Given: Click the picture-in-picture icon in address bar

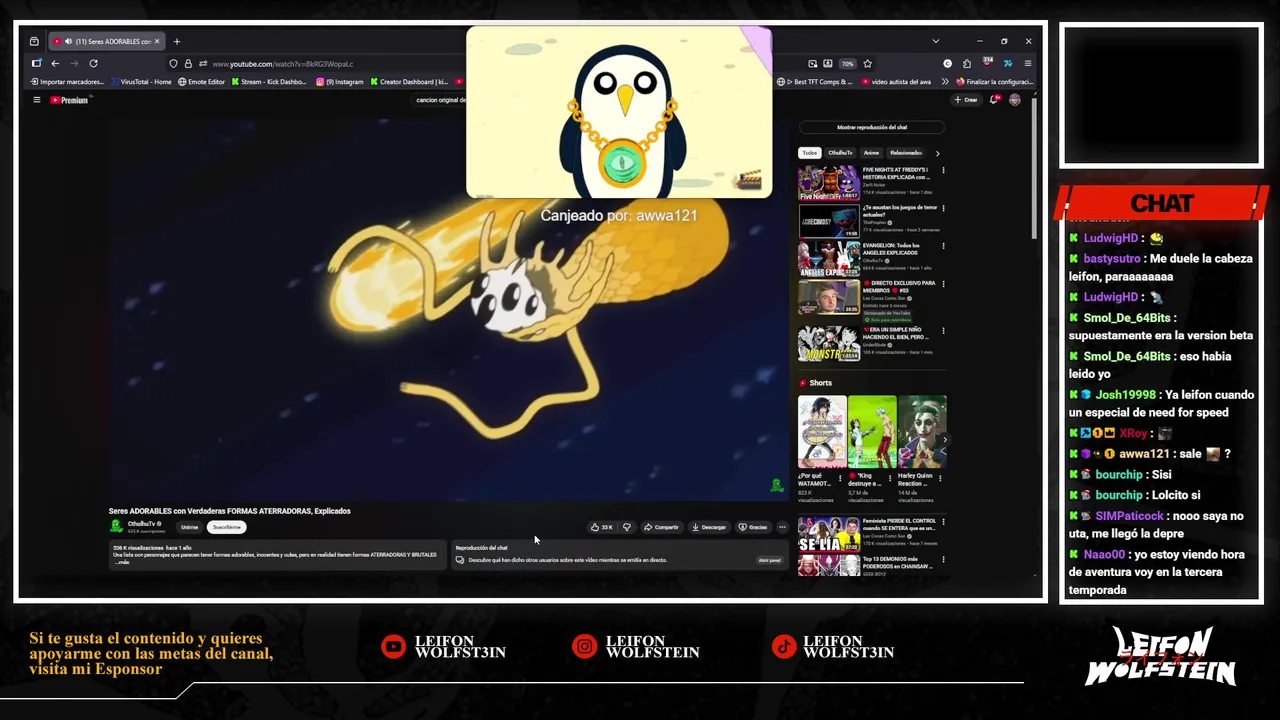Looking at the screenshot, I should pyautogui.click(x=813, y=64).
